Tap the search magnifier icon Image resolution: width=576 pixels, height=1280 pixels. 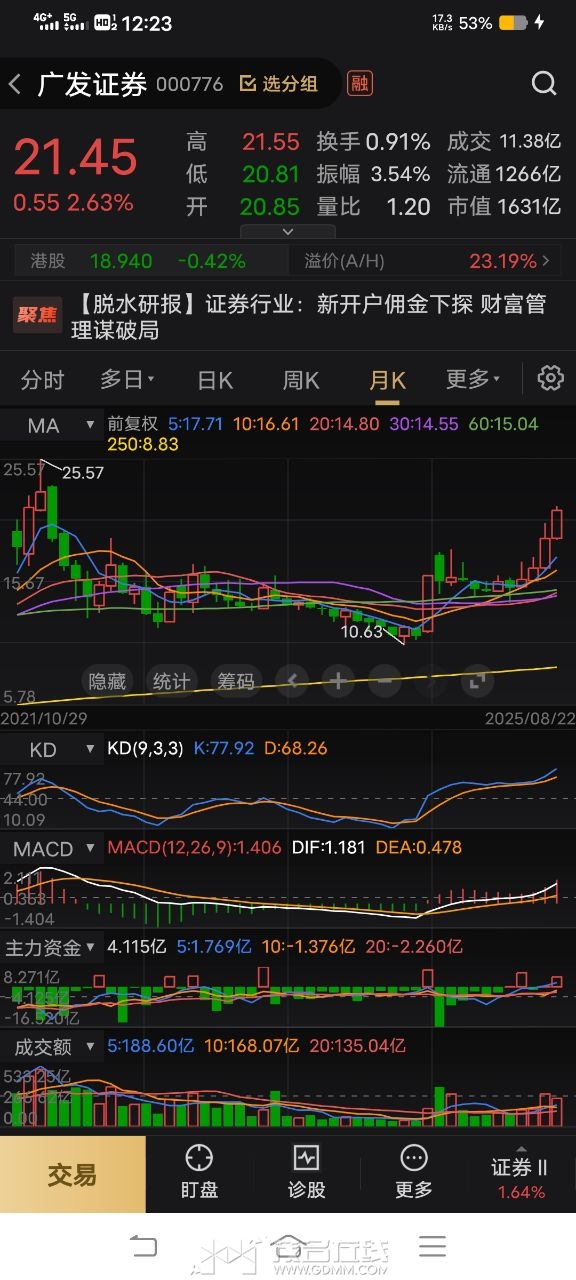pos(544,84)
